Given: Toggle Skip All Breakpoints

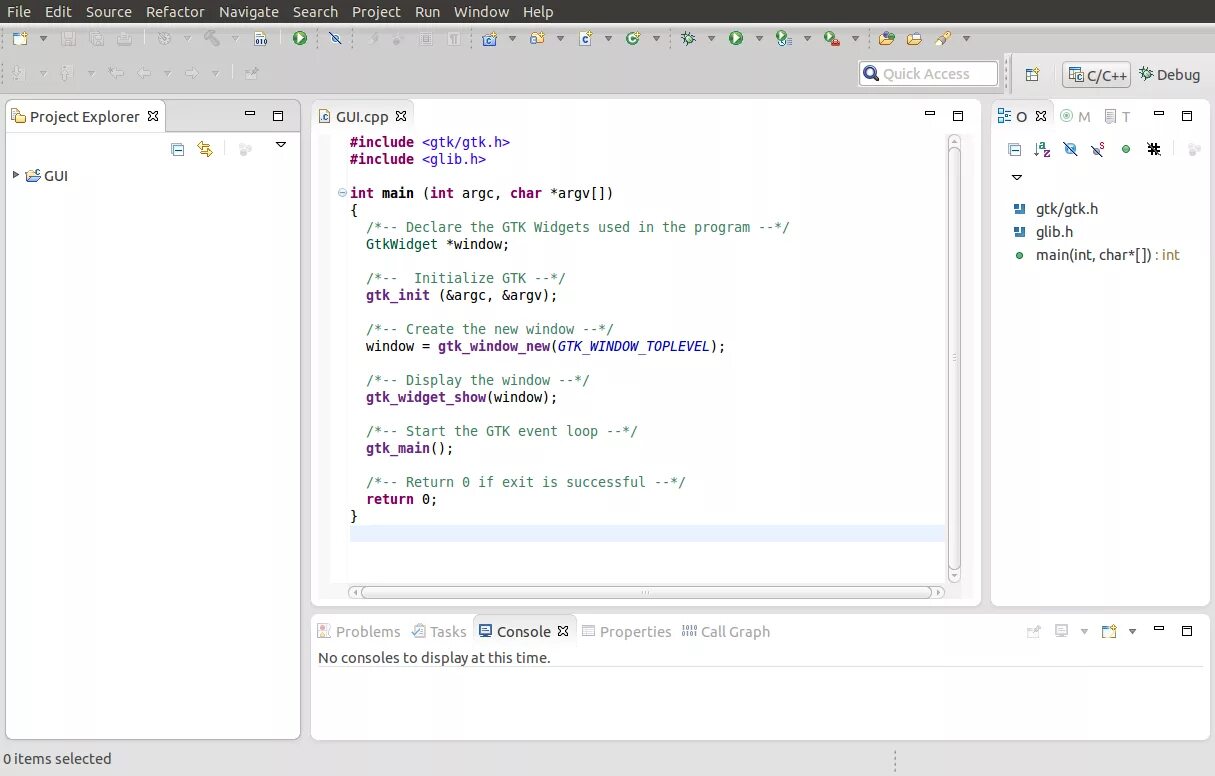Looking at the screenshot, I should point(334,40).
